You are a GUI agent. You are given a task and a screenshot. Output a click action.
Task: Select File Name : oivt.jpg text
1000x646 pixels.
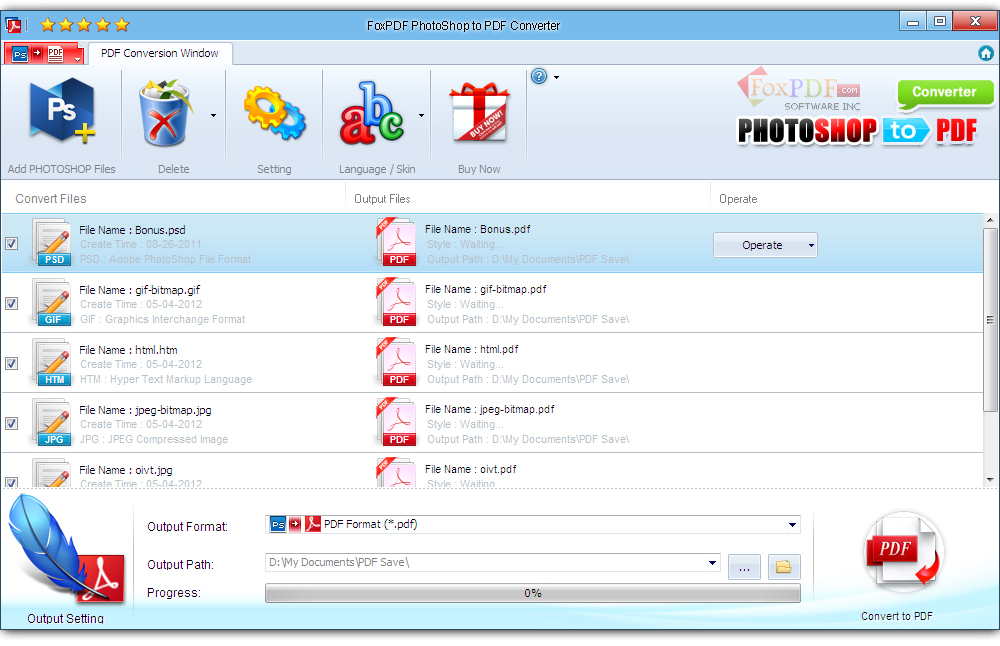(126, 469)
